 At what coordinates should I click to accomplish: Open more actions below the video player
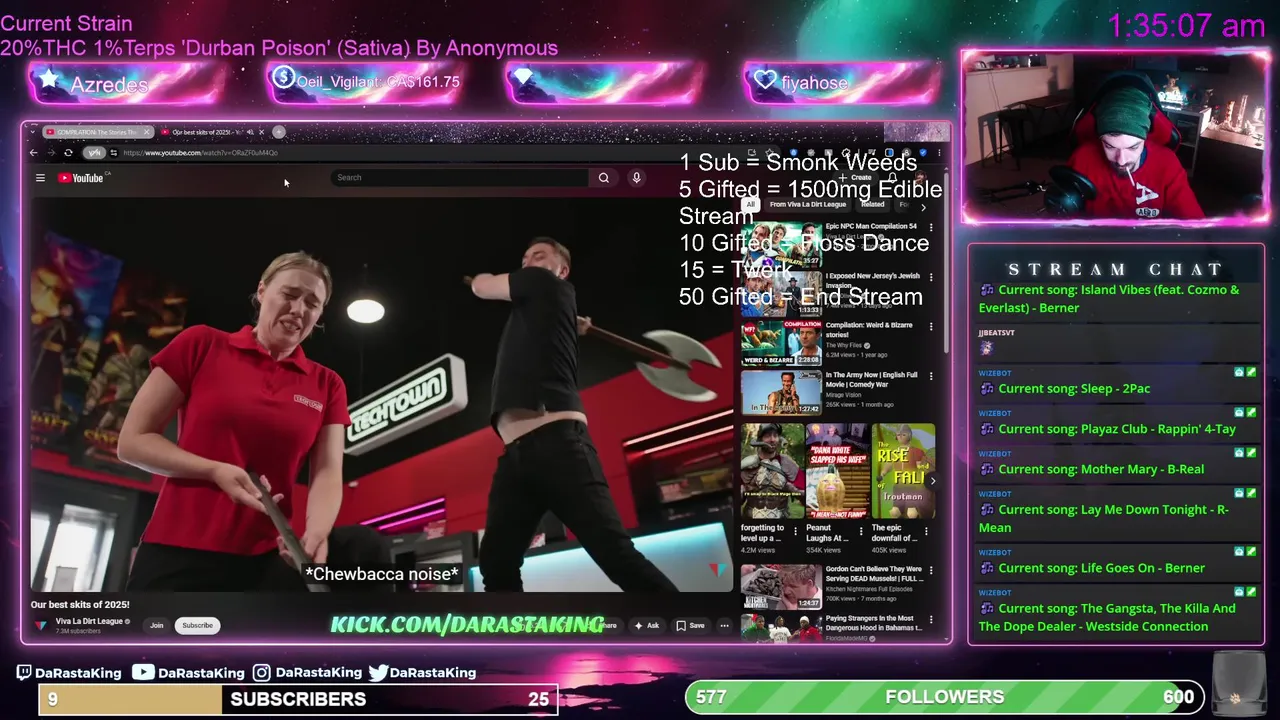tap(724, 625)
